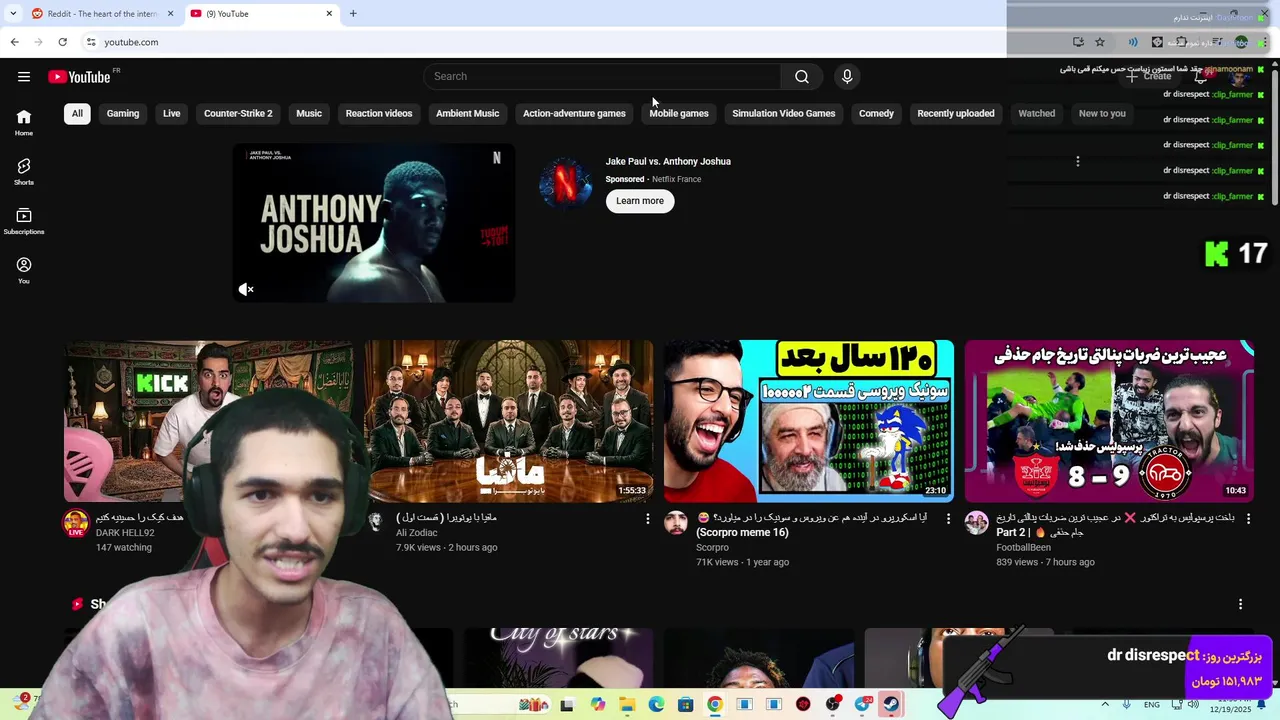Go back with the browser back arrow
Viewport: 1280px width, 720px height.
pos(14,42)
